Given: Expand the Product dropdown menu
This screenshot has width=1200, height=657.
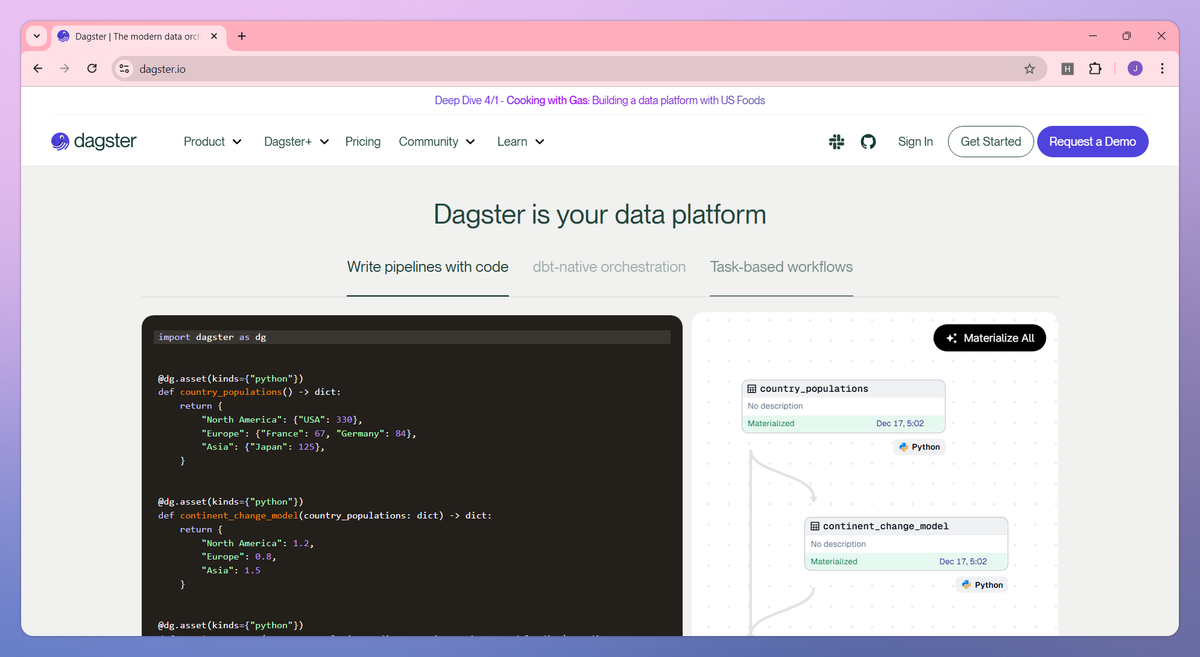Looking at the screenshot, I should 213,142.
